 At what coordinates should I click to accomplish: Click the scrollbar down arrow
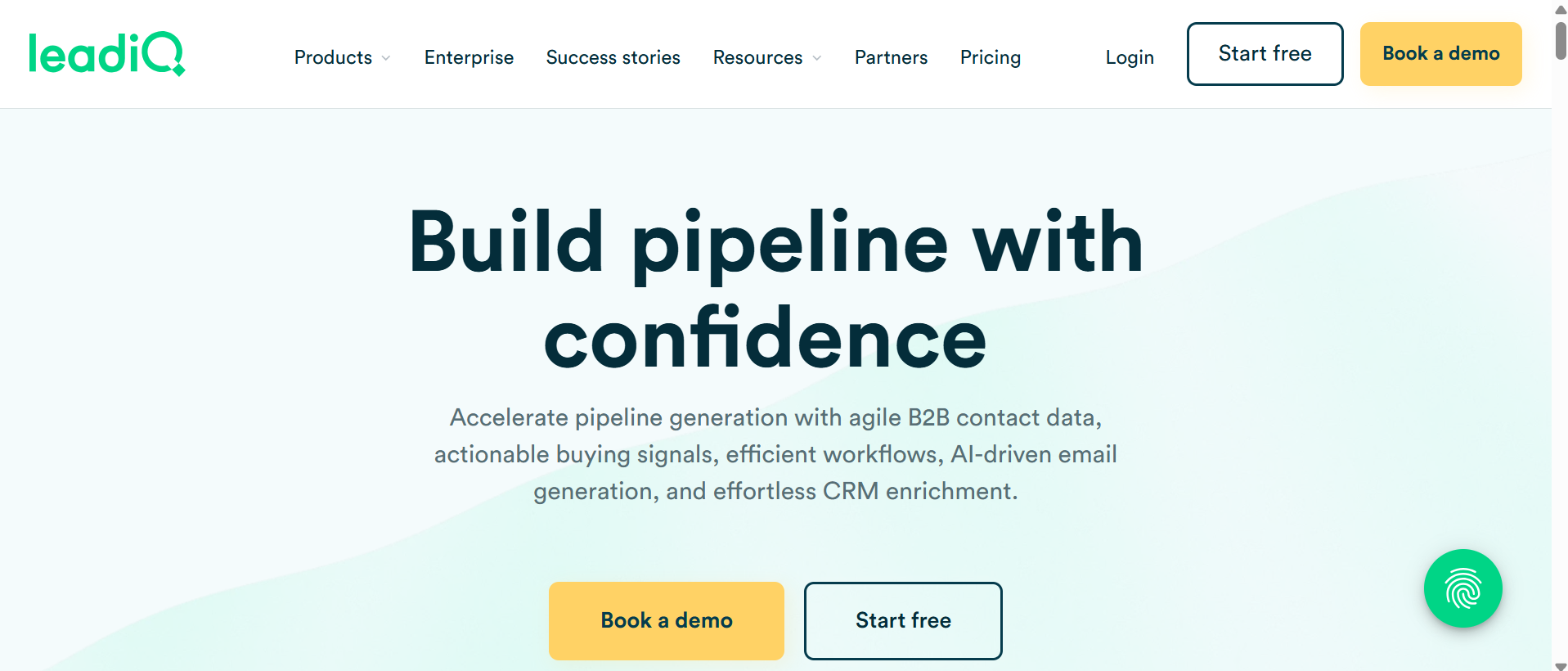(x=1561, y=664)
